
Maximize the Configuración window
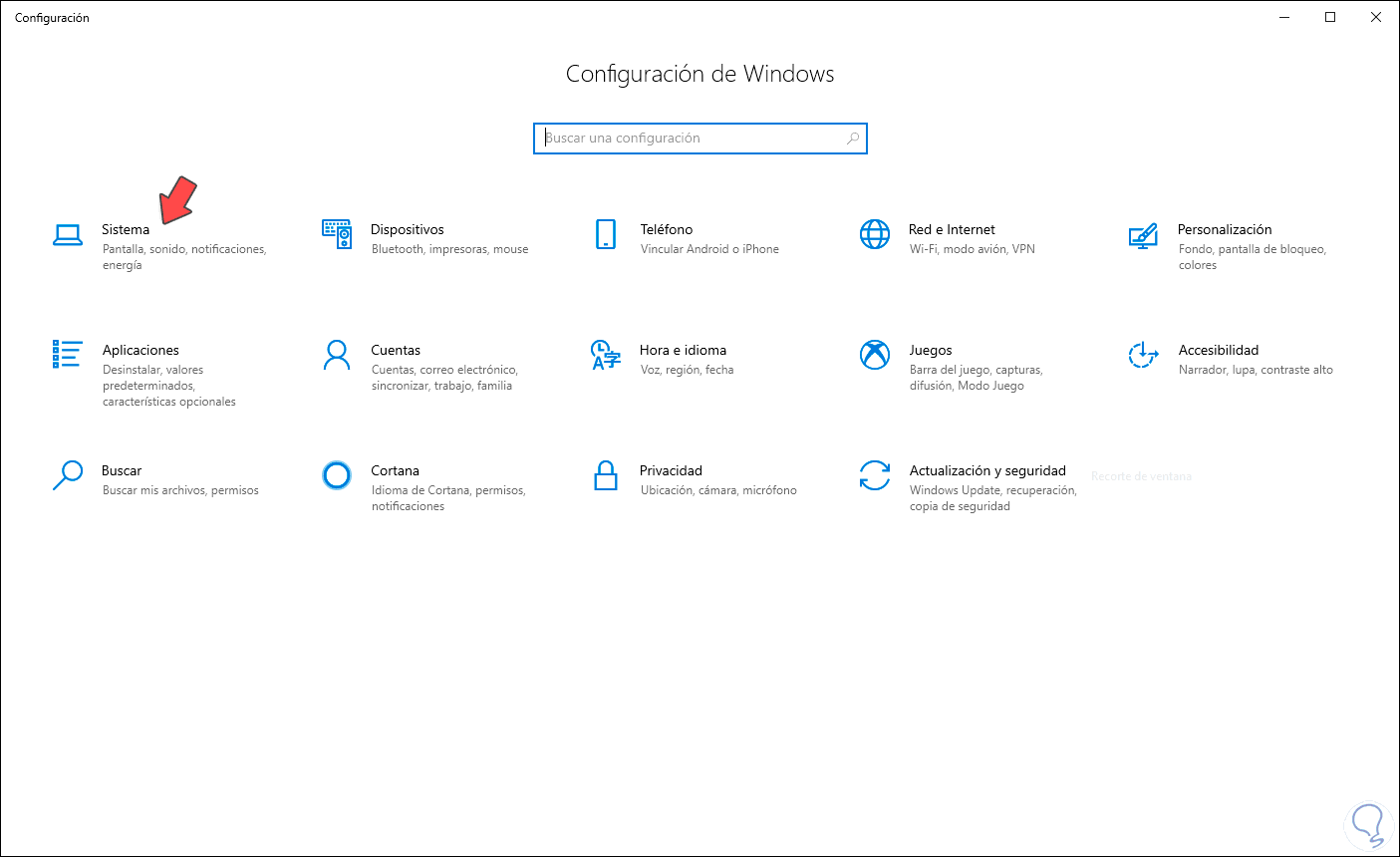click(1330, 17)
